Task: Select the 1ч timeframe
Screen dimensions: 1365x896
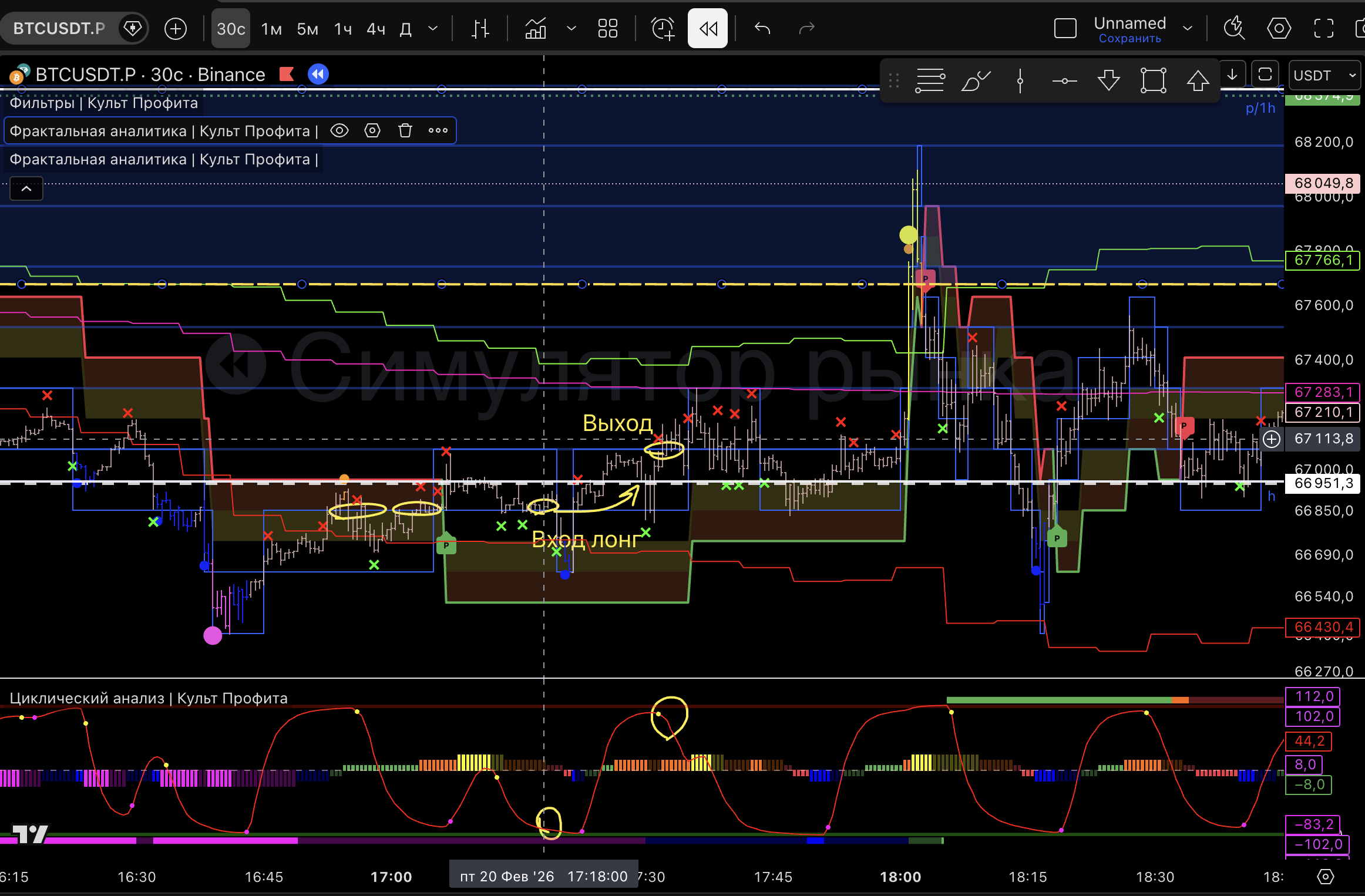Action: (342, 29)
